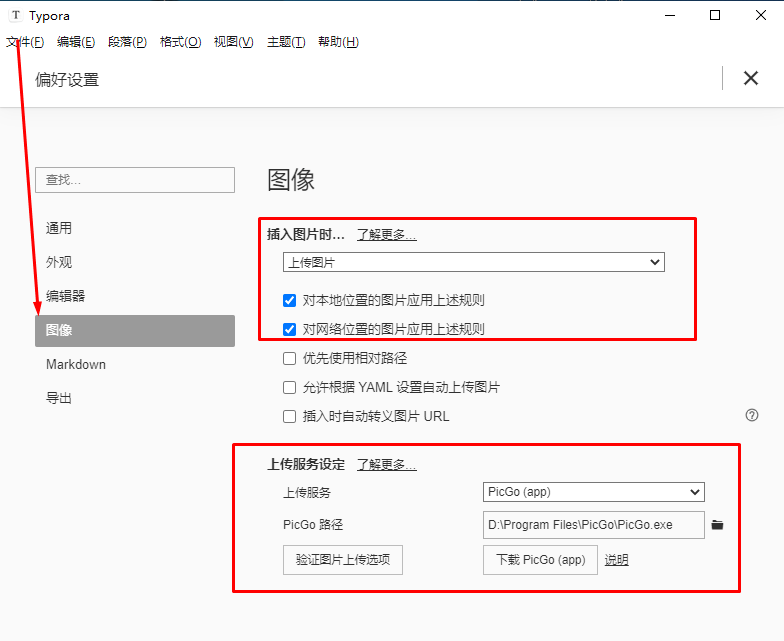Open the 说明 link
784x641 pixels.
click(616, 560)
